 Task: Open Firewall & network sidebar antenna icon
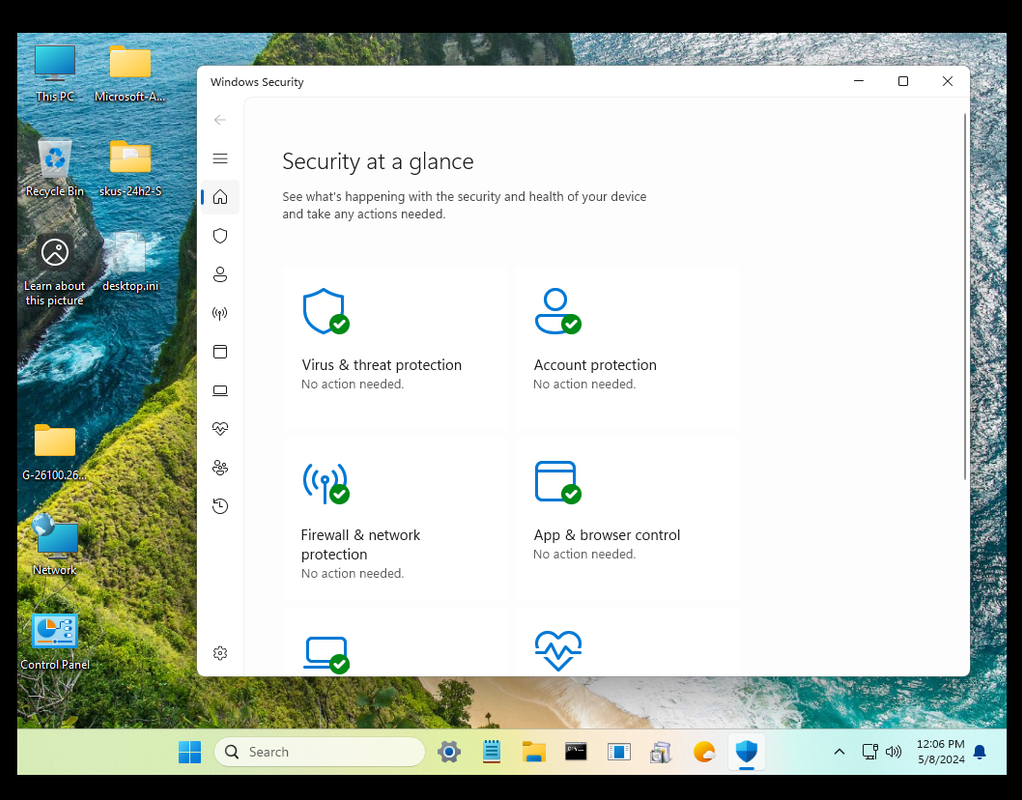click(x=220, y=313)
